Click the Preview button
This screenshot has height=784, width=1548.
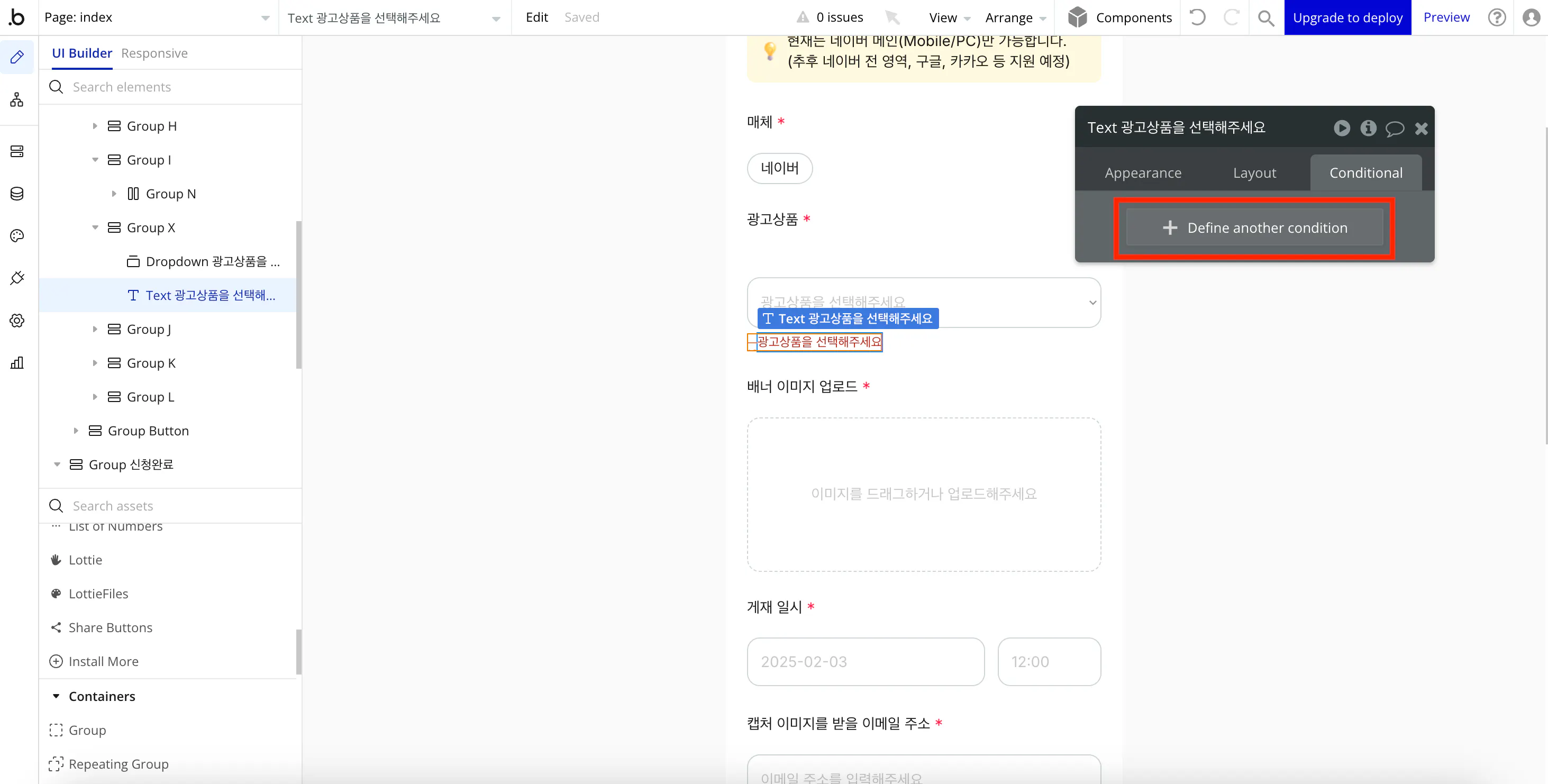coord(1446,17)
